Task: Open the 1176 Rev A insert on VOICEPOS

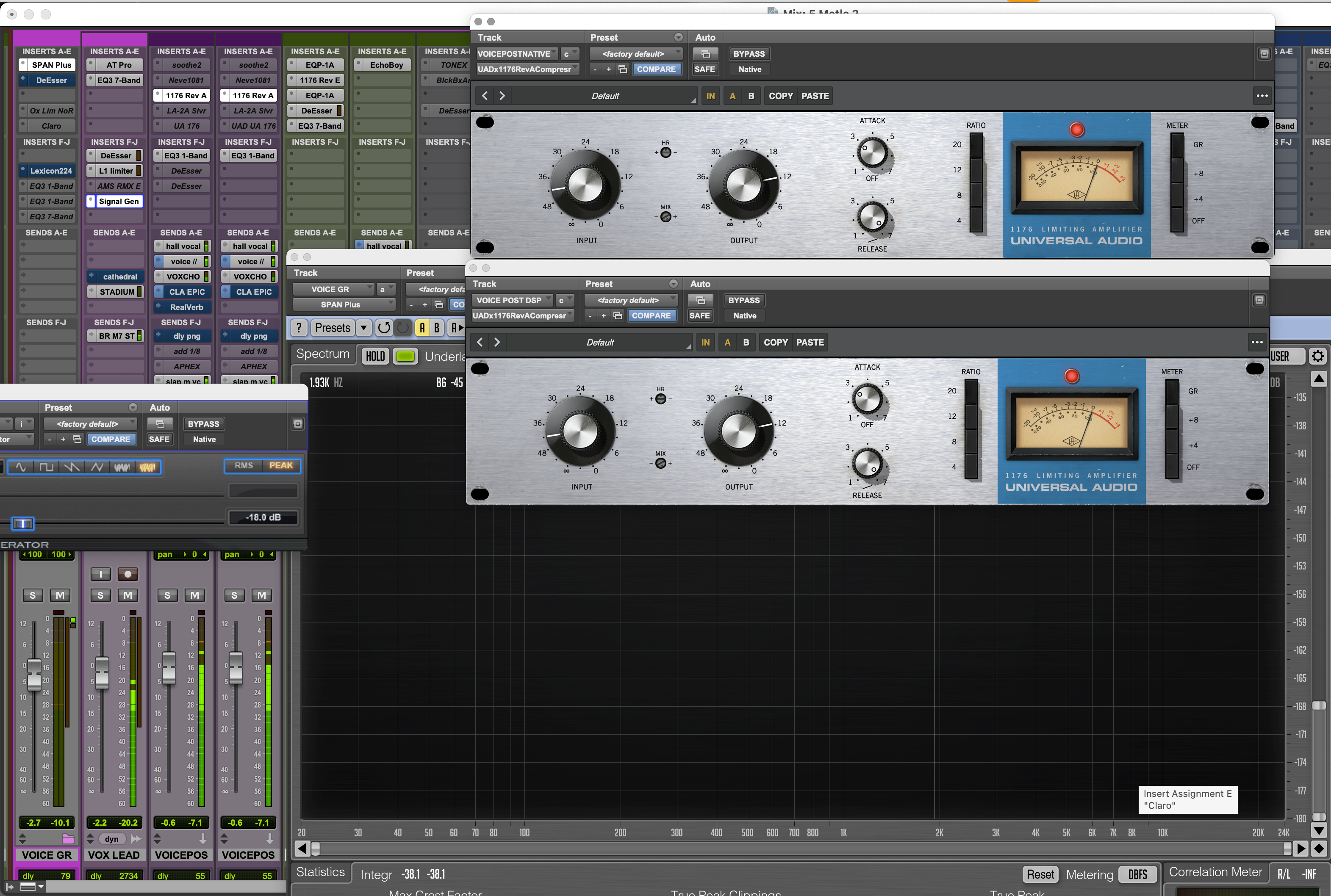Action: [186, 95]
